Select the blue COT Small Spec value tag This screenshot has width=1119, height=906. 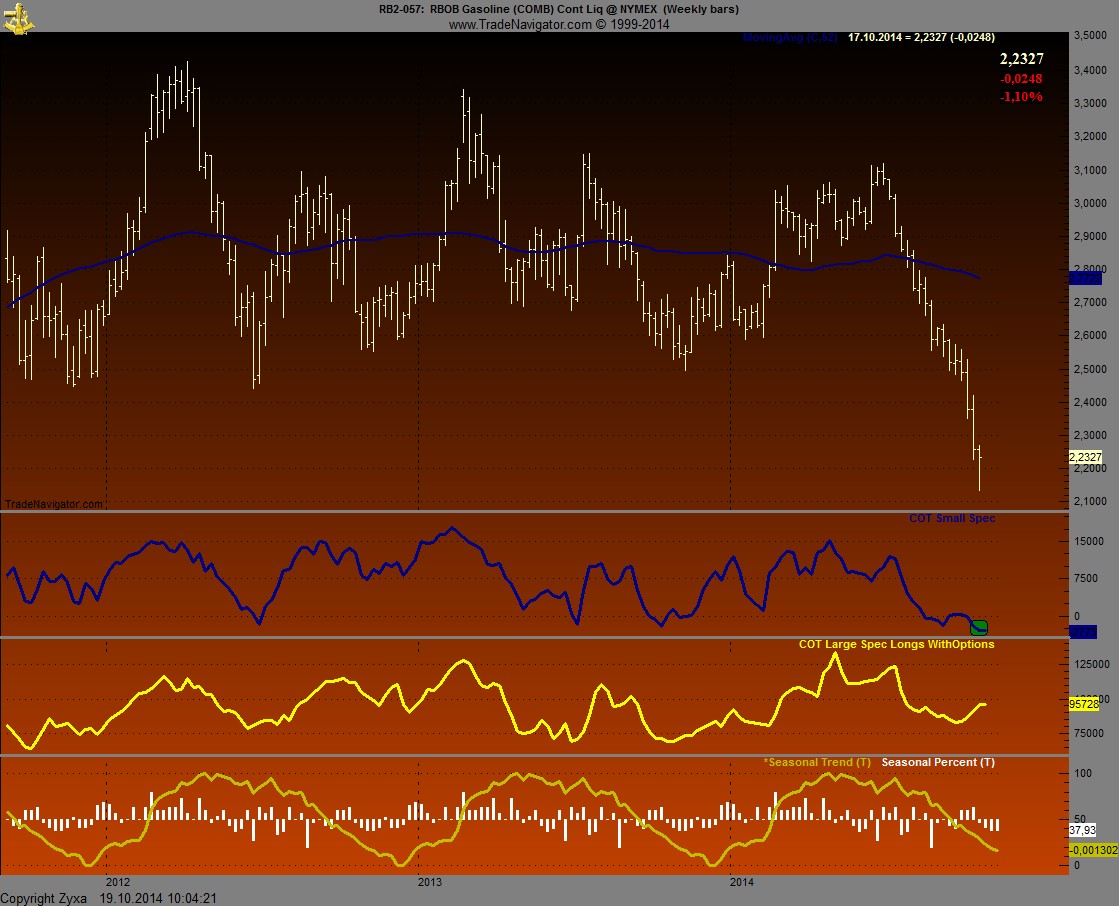click(1083, 632)
